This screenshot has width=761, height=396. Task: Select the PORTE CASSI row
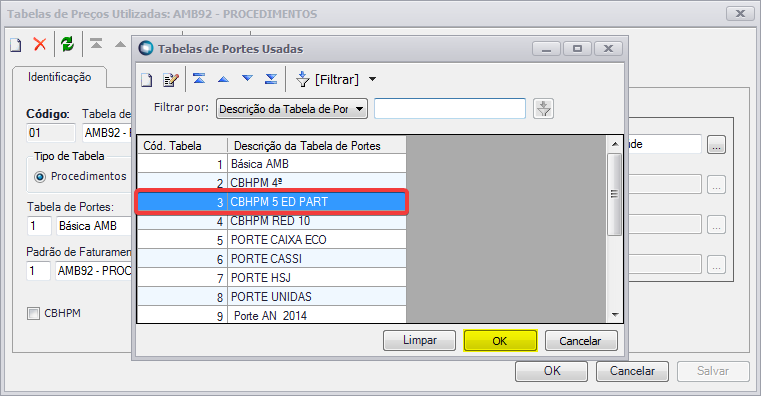tap(272, 259)
